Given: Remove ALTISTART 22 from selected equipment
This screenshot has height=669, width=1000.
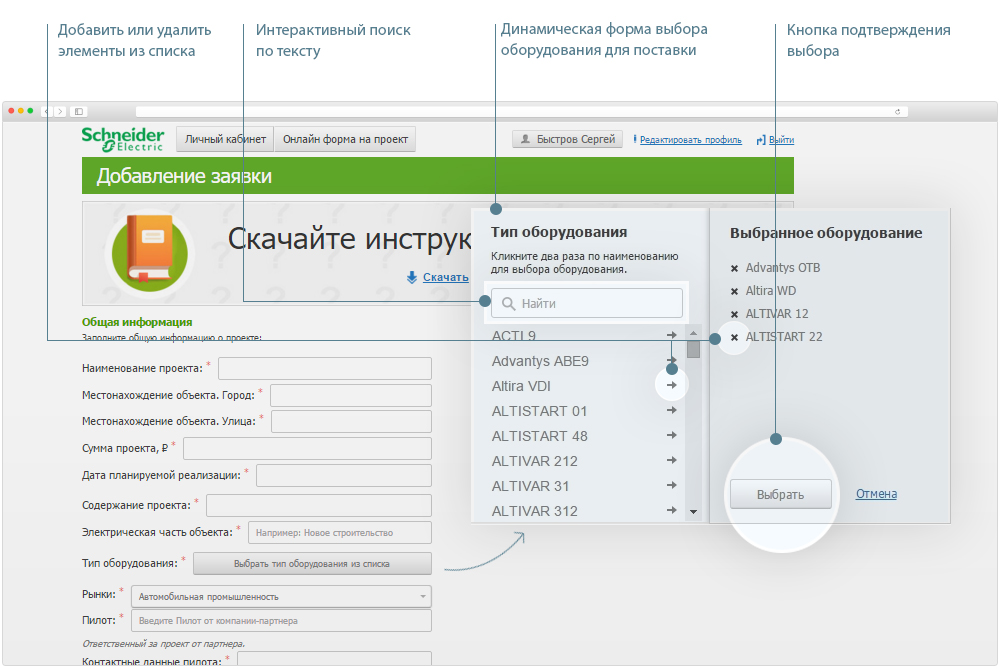Looking at the screenshot, I should tap(734, 337).
